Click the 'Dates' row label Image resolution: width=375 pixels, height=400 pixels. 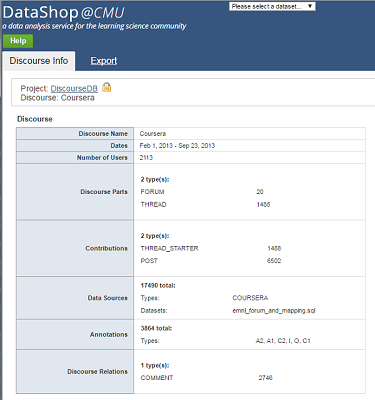(119, 146)
